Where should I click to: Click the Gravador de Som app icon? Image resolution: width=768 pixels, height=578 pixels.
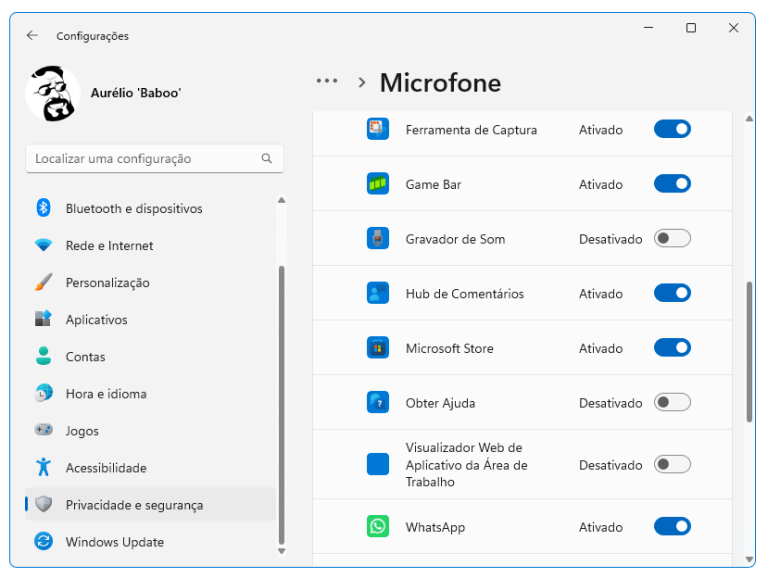pos(378,239)
